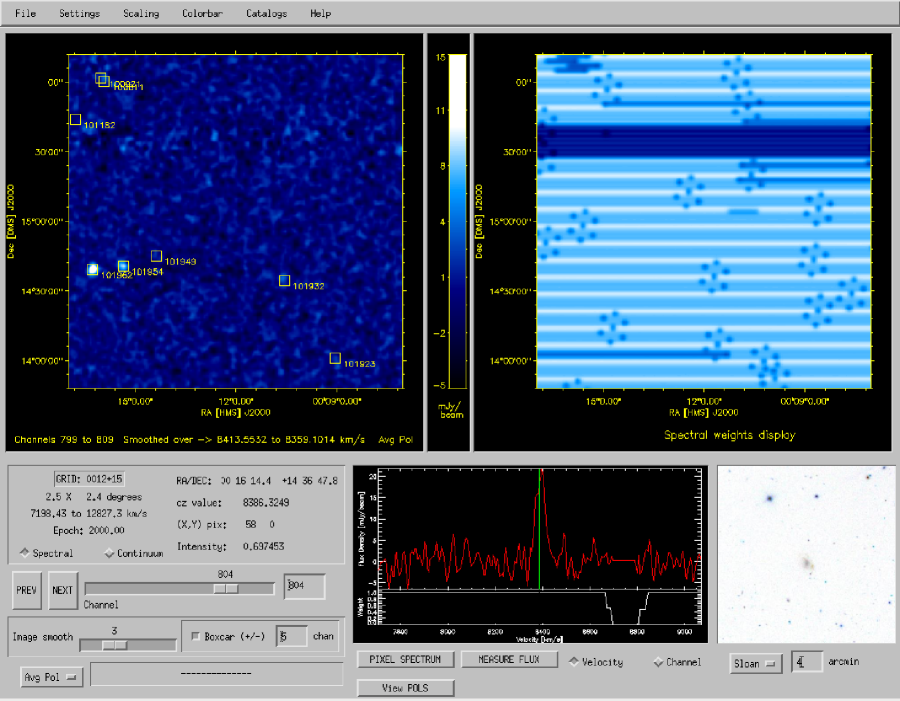This screenshot has width=900, height=701.
Task: Click the MEASURE FLUX button
Action: 509,660
